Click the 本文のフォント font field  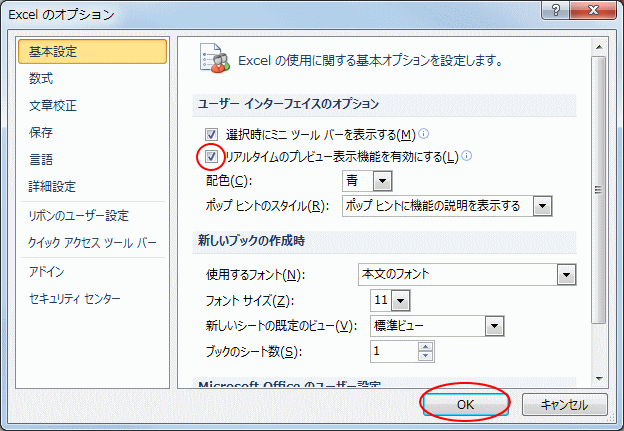tap(458, 275)
